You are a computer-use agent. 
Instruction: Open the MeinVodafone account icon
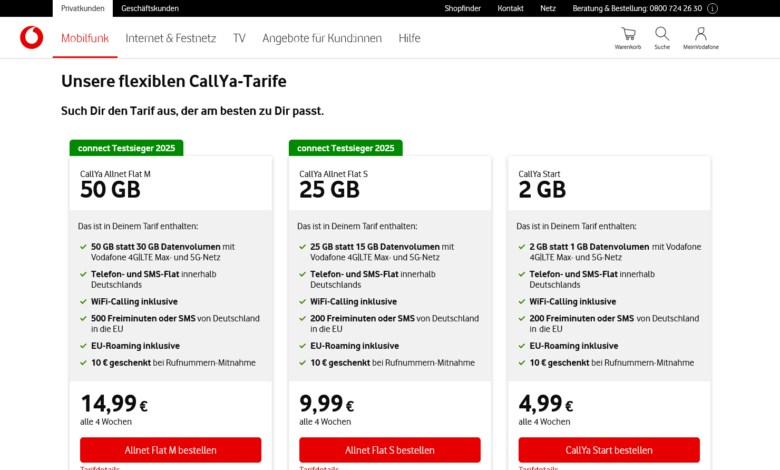click(700, 38)
